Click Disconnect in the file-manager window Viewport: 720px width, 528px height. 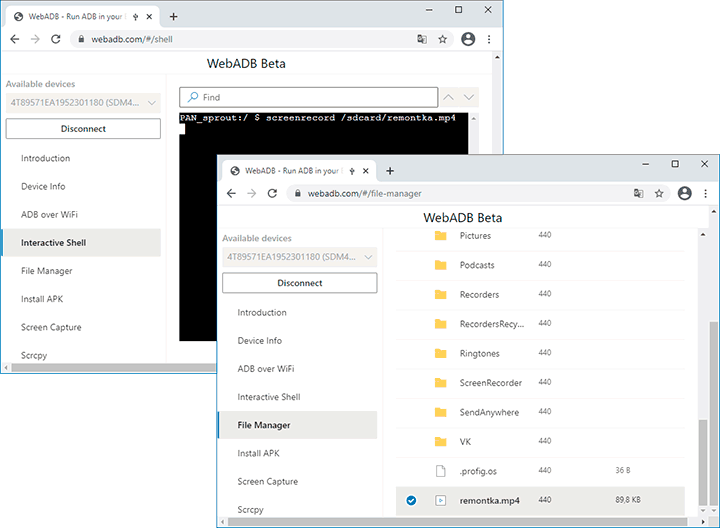click(x=300, y=283)
